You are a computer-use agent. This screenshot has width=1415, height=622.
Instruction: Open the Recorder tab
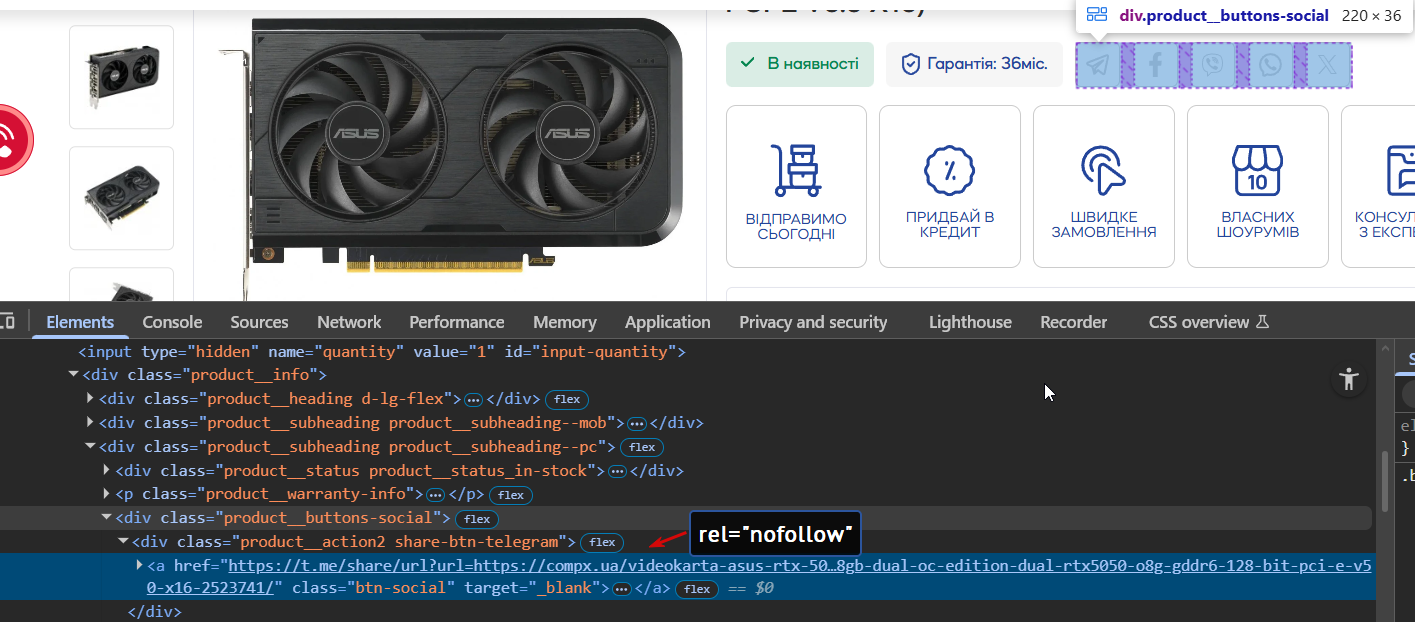point(1073,322)
